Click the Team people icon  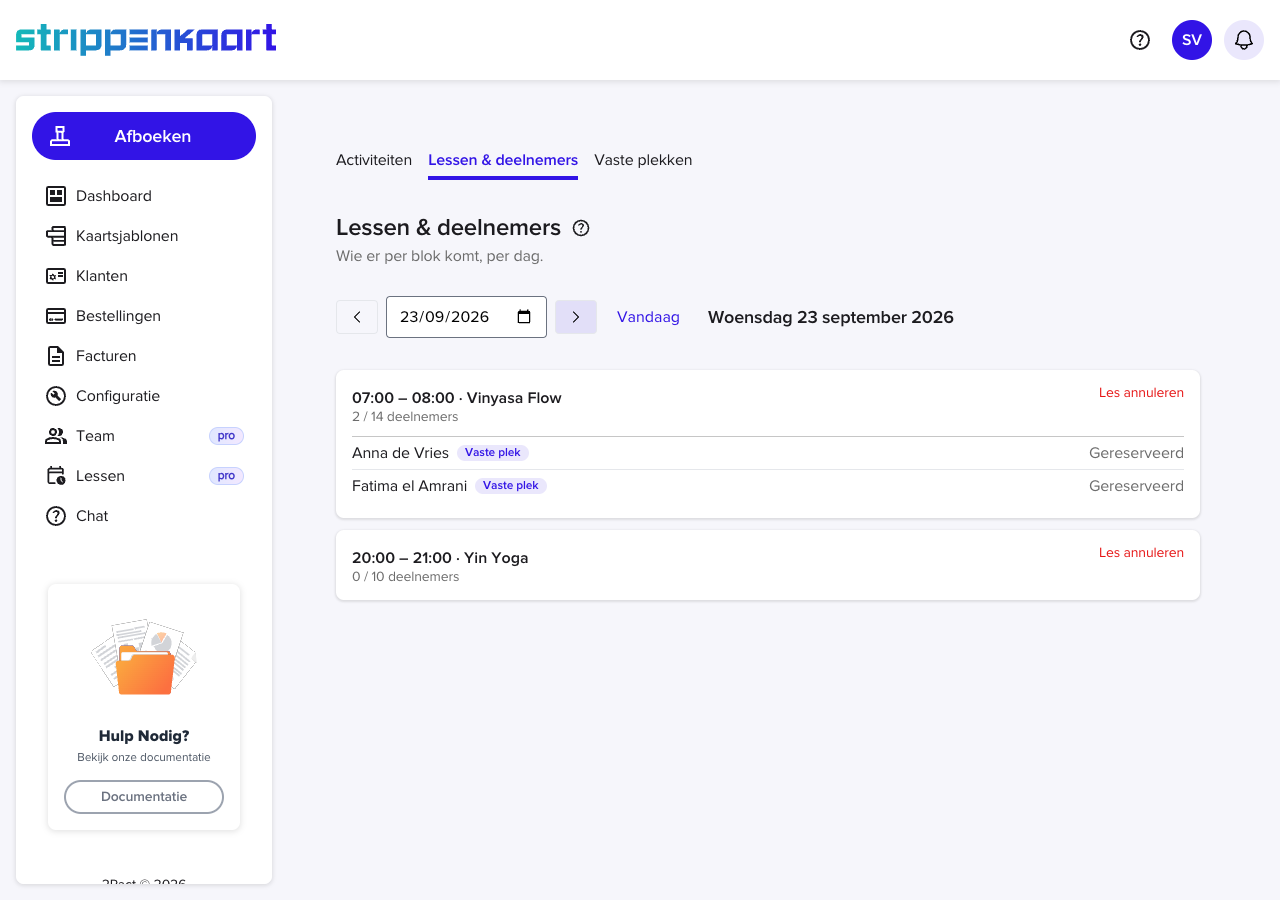[x=56, y=436]
